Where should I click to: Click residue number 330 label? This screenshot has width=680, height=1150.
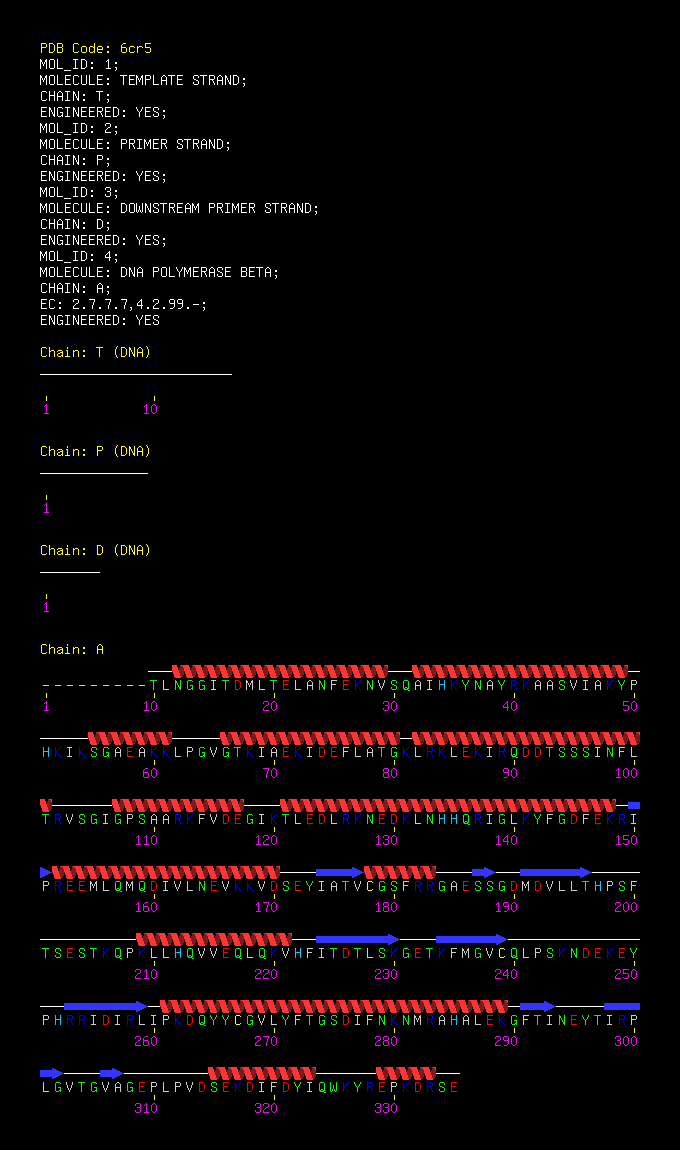[x=386, y=1108]
